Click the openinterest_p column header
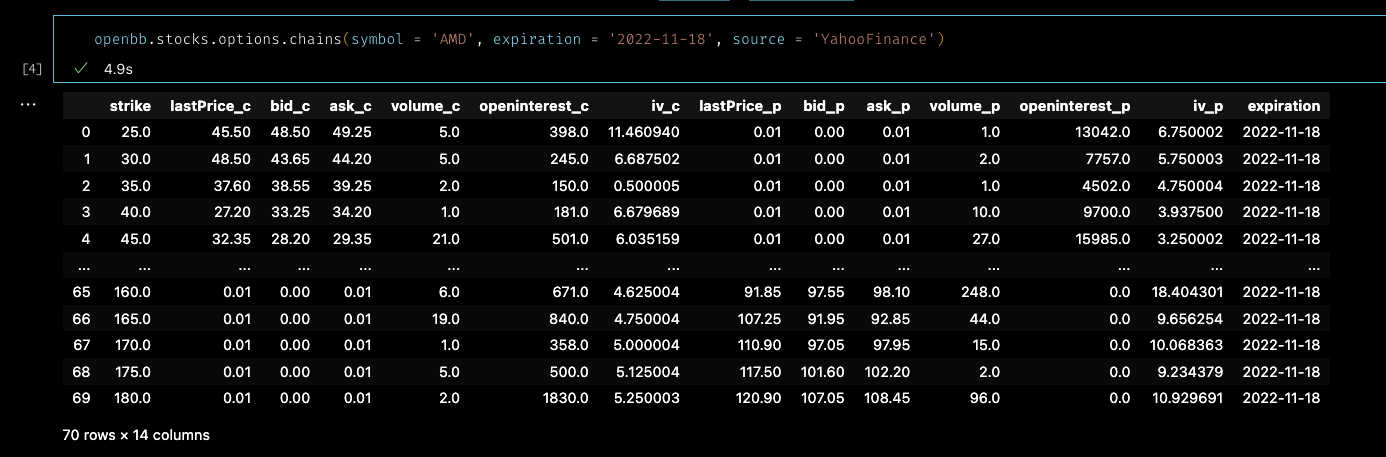The width and height of the screenshot is (1386, 457). (x=1075, y=105)
